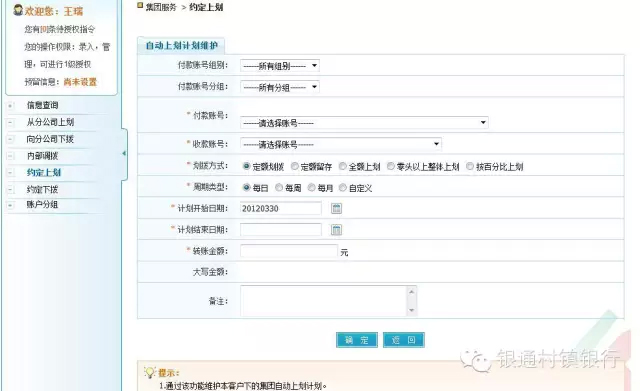Image resolution: width=640 pixels, height=391 pixels.
Task: Open the 向分公司下拨 menu item
Action: 50,139
